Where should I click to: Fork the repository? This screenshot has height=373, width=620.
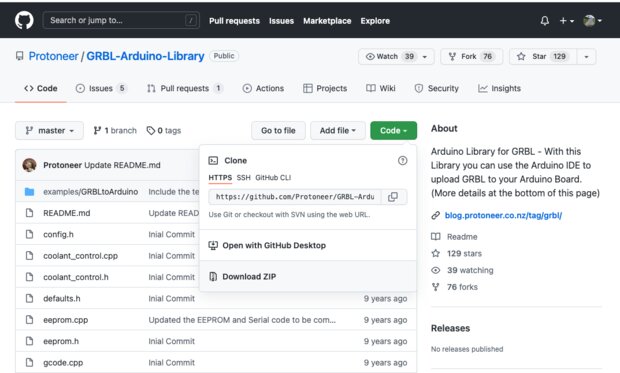click(x=471, y=57)
